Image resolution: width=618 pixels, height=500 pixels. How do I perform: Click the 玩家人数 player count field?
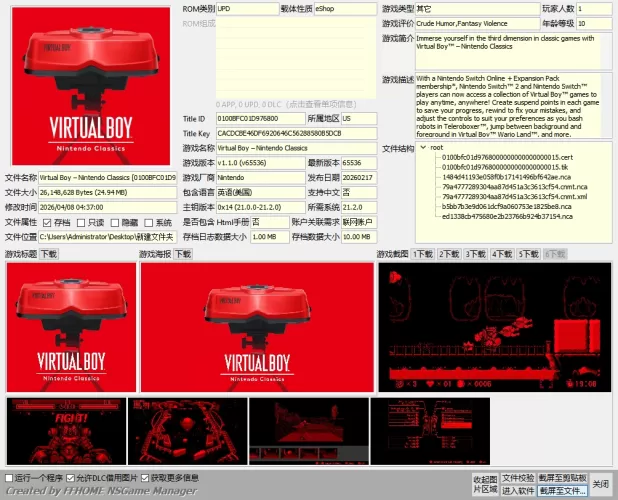594,9
